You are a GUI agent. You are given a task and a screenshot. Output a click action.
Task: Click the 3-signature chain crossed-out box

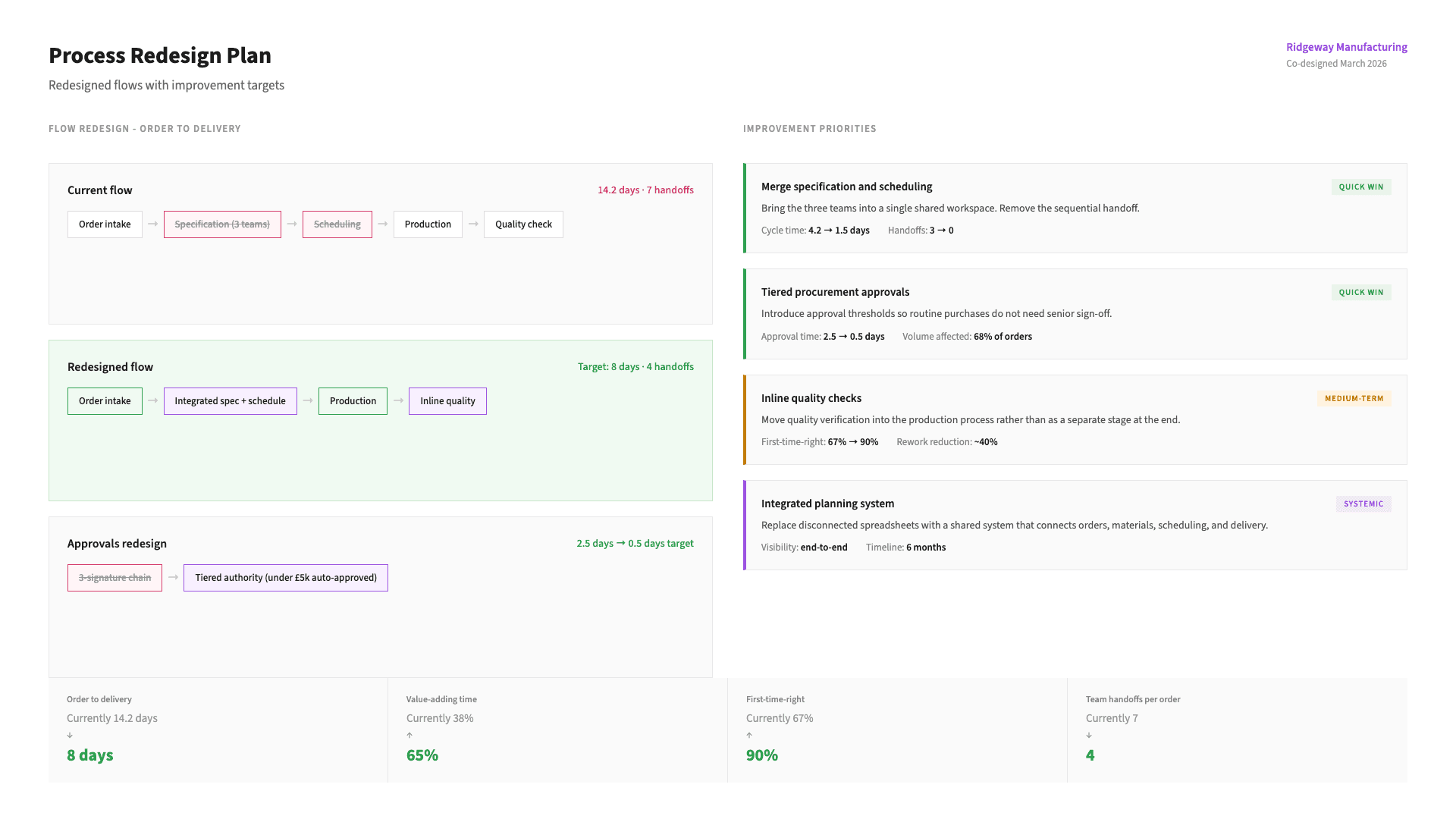coord(115,578)
